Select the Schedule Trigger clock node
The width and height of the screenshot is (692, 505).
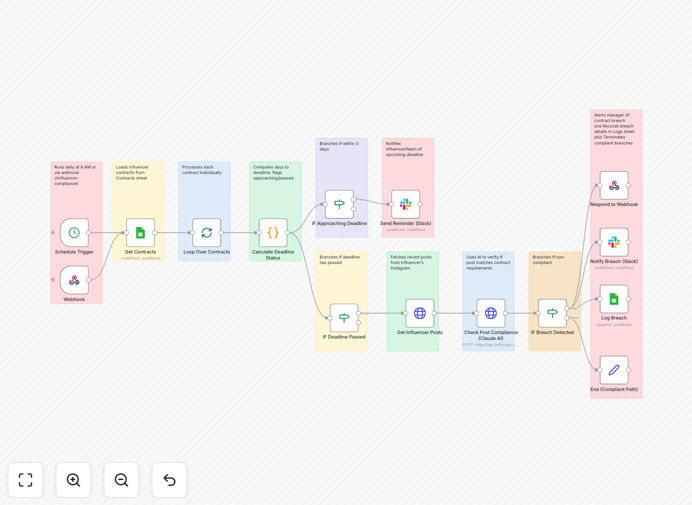74,233
